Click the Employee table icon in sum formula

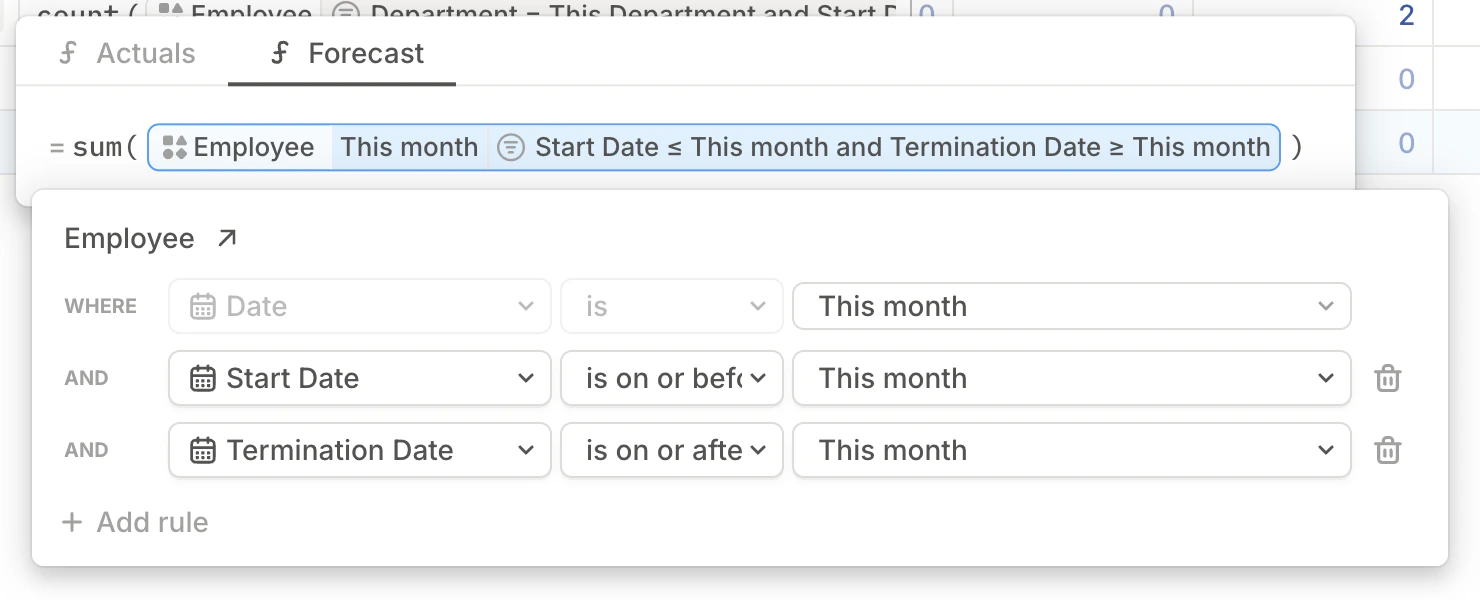point(174,147)
